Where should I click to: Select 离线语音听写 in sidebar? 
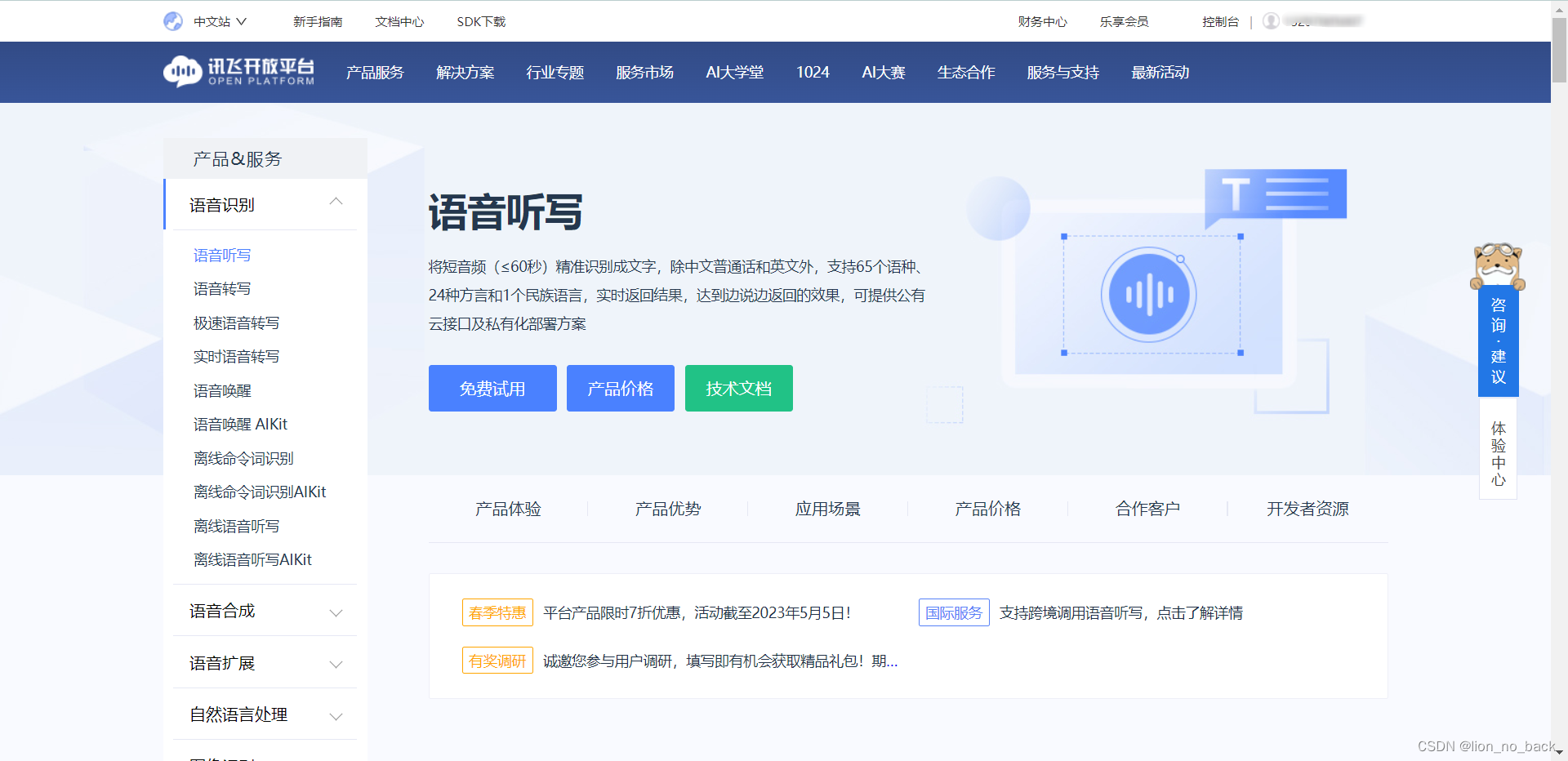click(237, 527)
